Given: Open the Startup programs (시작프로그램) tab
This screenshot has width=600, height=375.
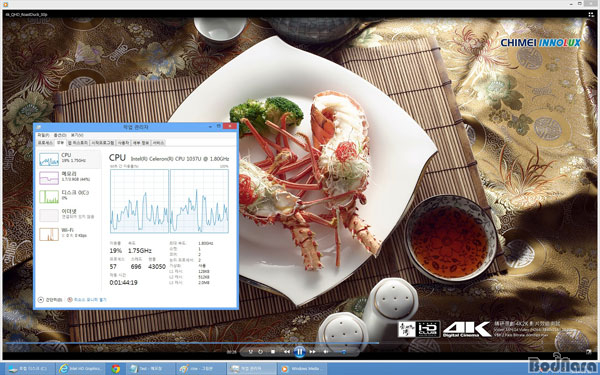Looking at the screenshot, I should [x=102, y=143].
